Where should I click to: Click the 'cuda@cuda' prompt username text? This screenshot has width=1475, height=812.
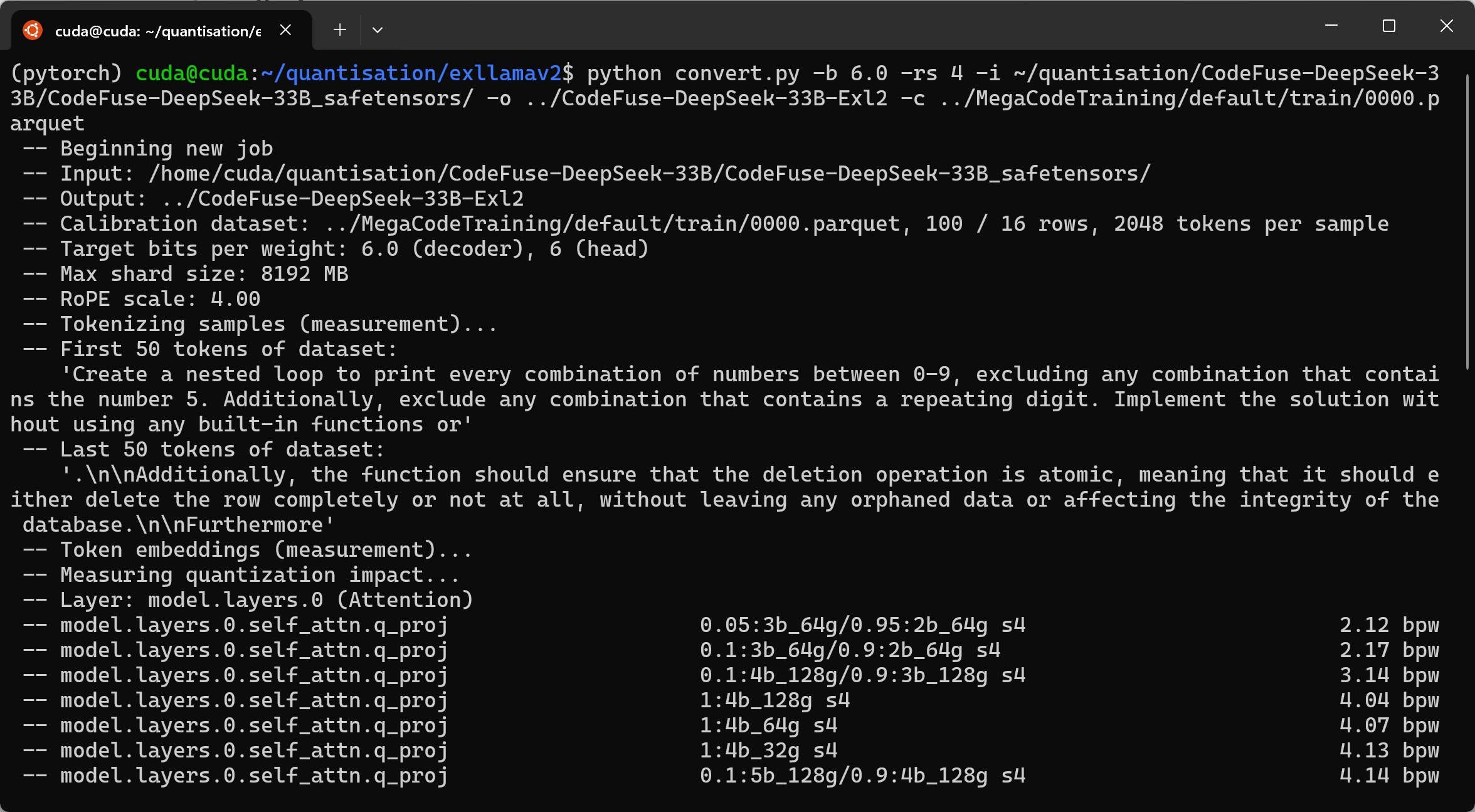point(192,73)
